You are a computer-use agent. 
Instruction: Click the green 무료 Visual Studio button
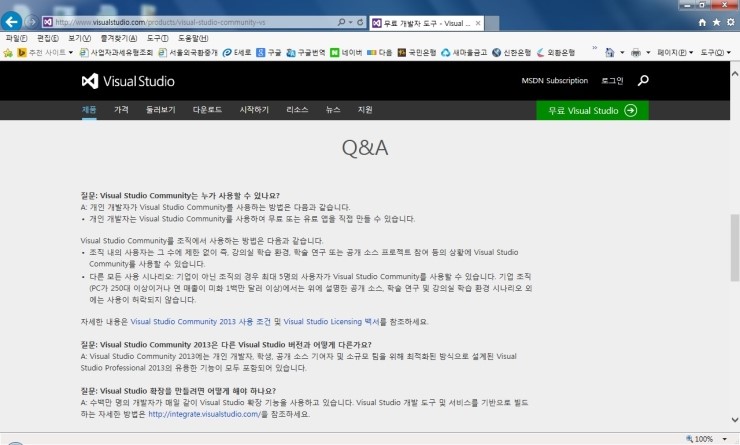[592, 110]
